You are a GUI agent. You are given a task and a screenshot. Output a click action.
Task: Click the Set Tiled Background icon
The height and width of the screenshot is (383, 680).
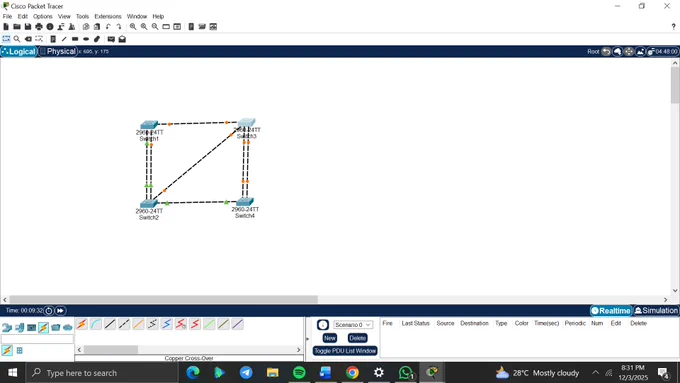click(641, 52)
